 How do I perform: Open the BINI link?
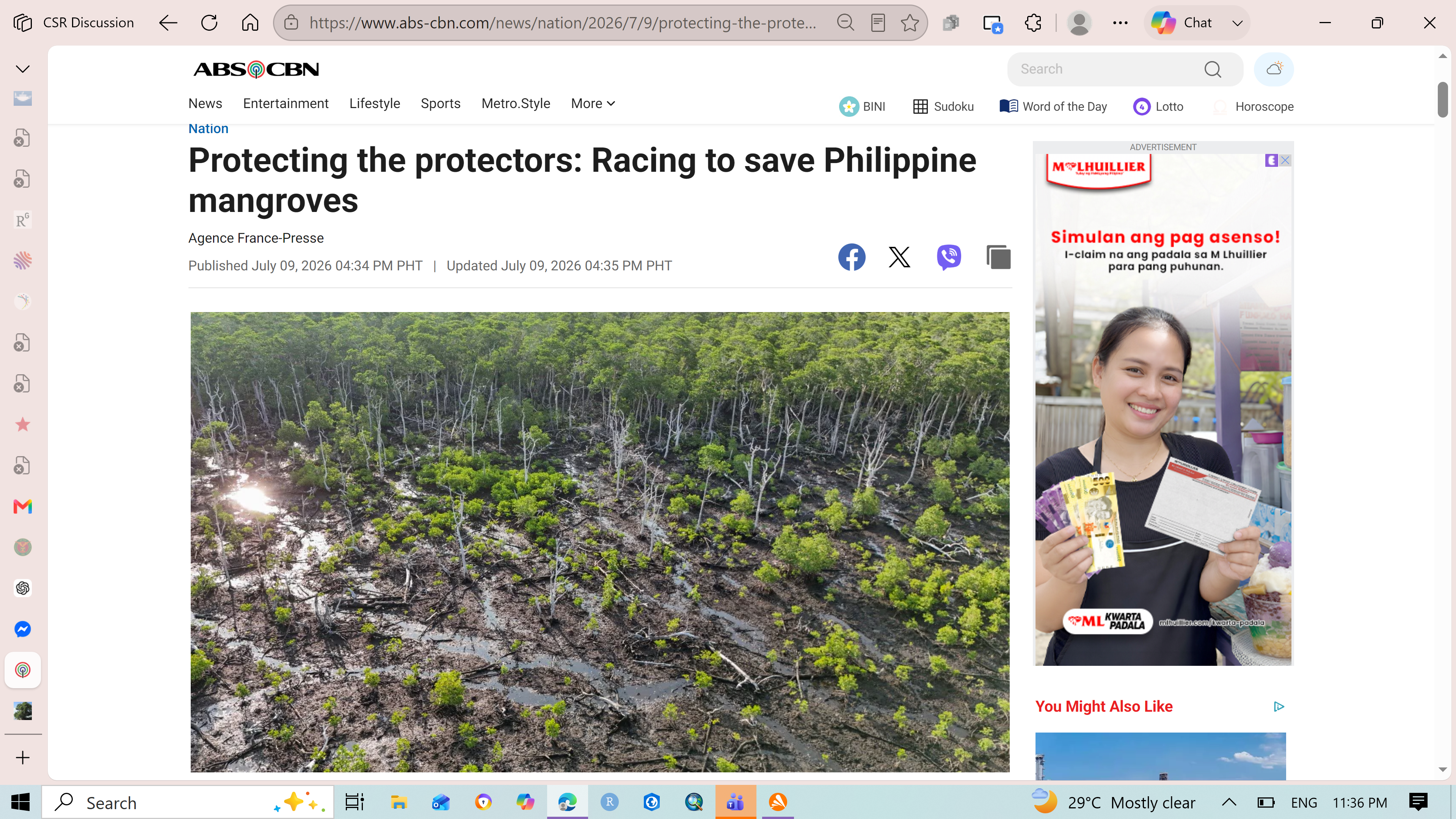tap(862, 106)
